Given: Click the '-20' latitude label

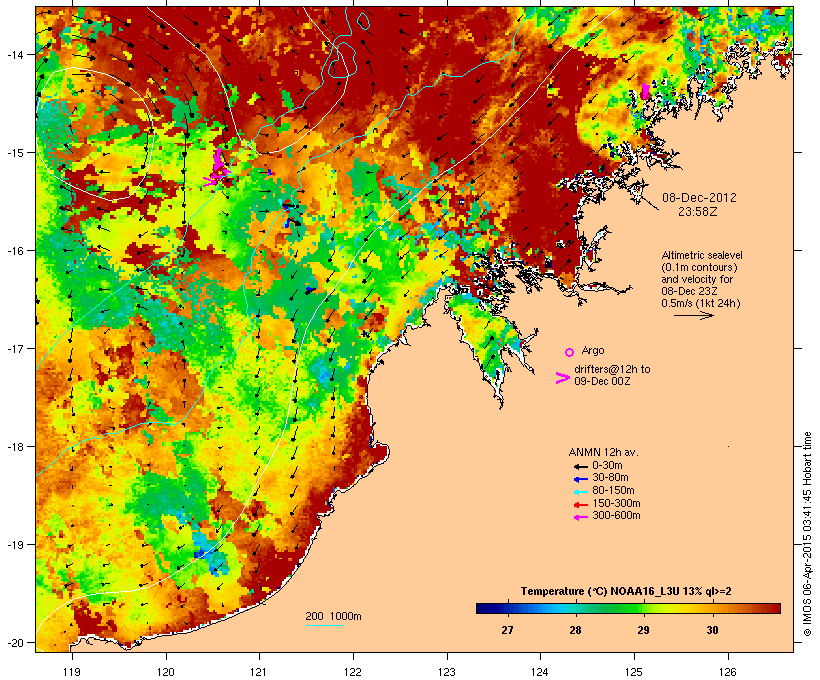Looking at the screenshot, I should tap(14, 643).
